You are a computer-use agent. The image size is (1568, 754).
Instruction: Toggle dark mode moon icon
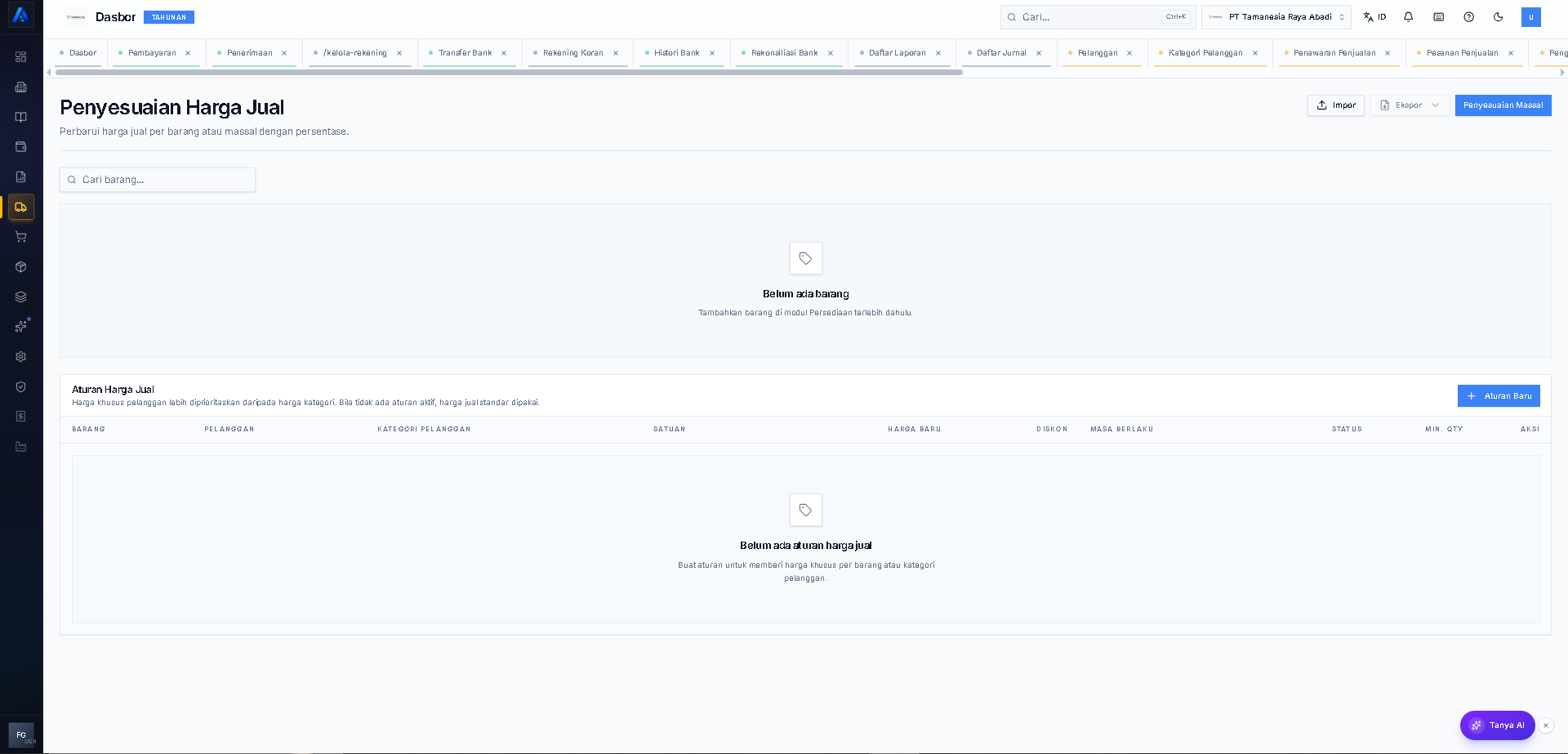tap(1499, 17)
